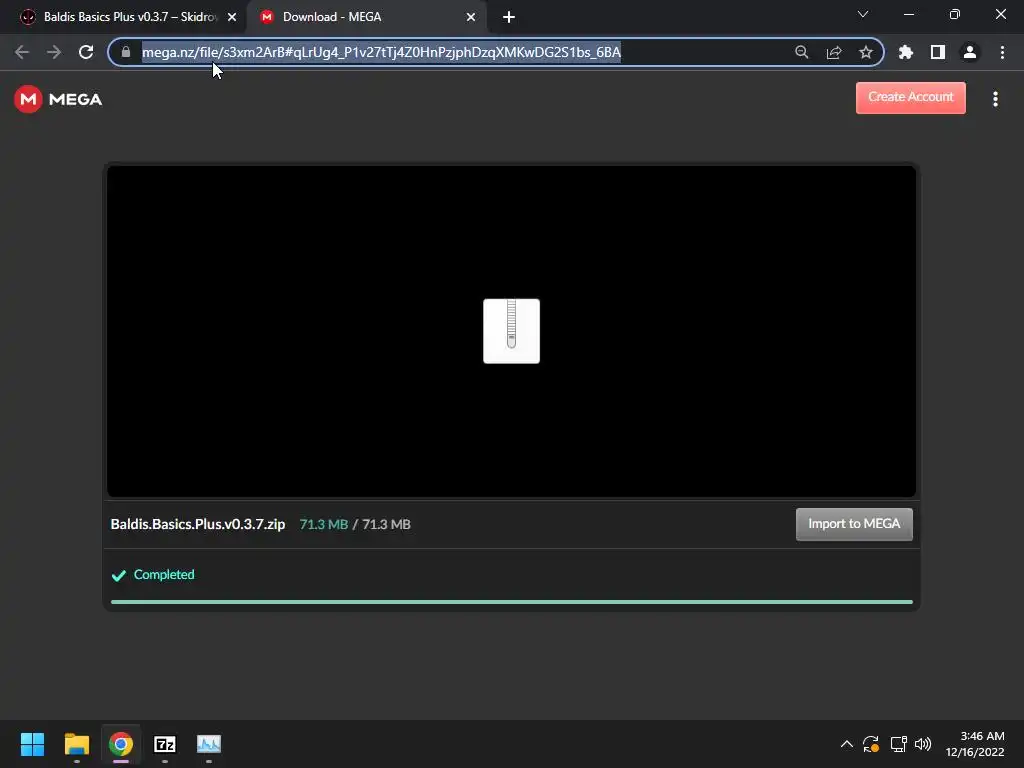Click the zip file preview icon

tap(511, 331)
